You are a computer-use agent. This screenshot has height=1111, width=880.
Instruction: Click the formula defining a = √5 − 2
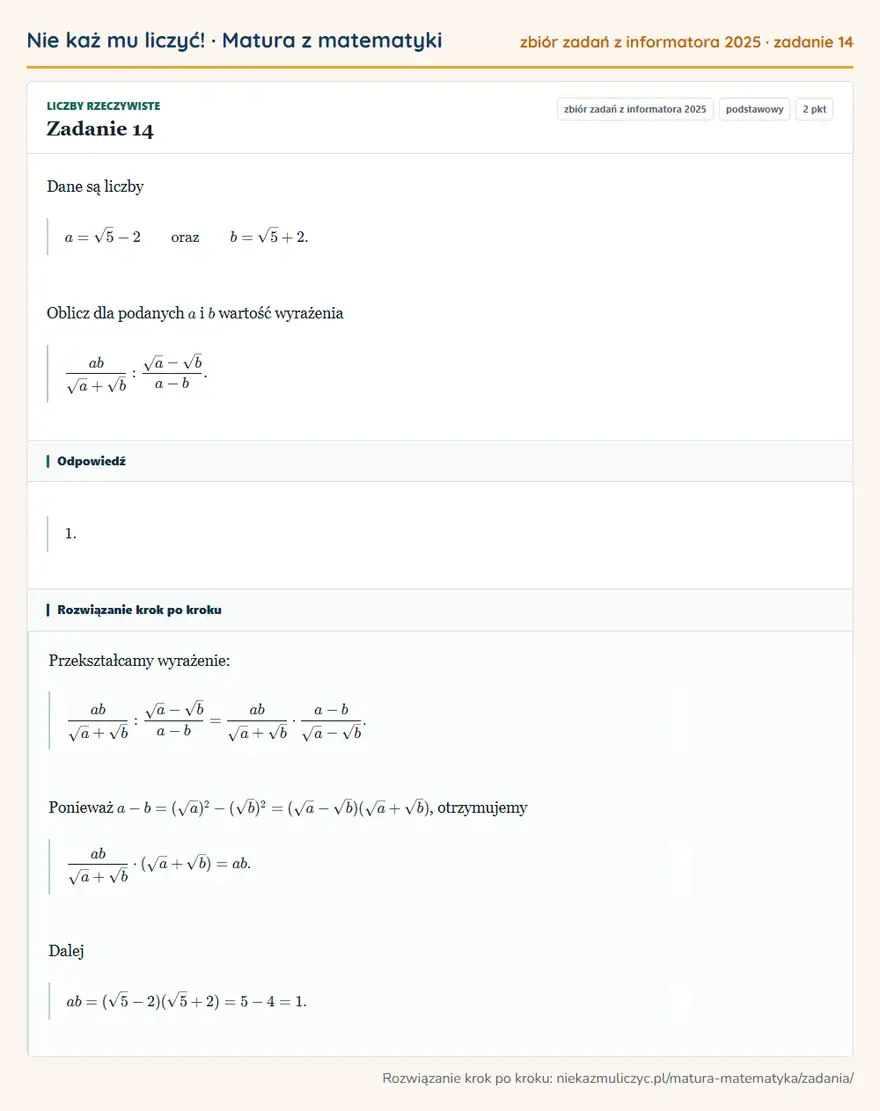point(103,237)
